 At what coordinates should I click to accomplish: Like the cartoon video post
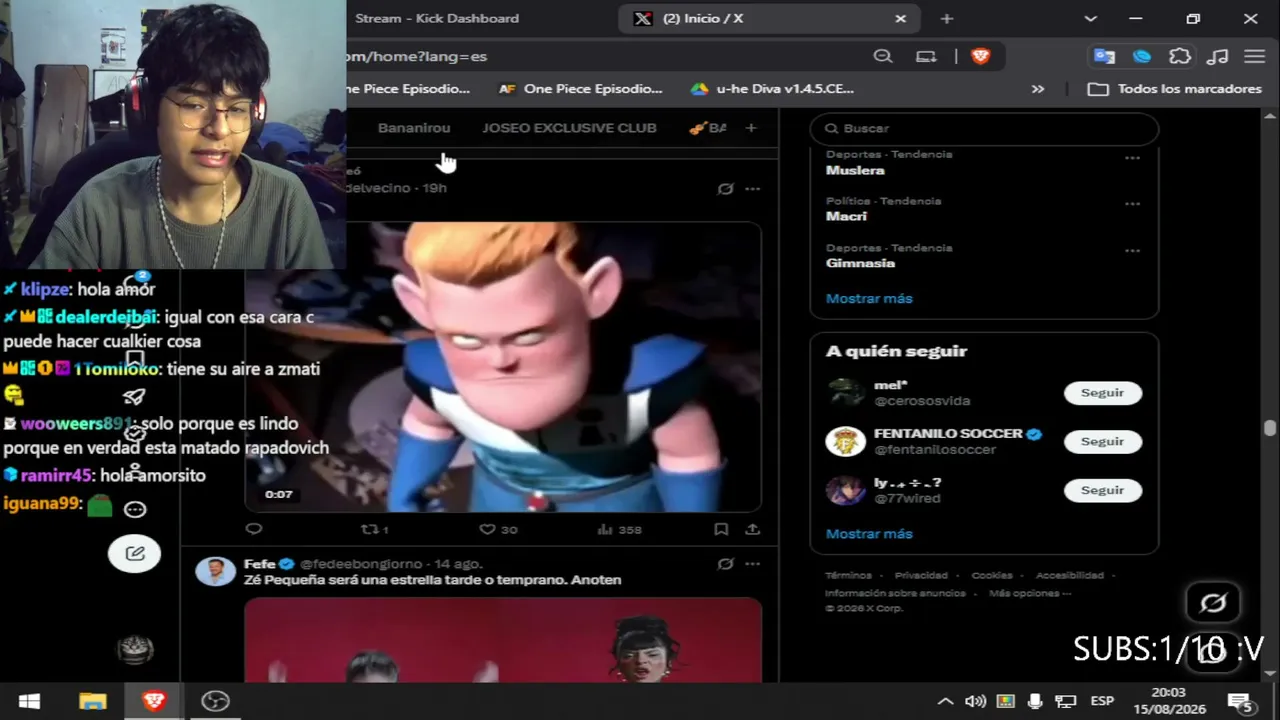click(x=497, y=529)
